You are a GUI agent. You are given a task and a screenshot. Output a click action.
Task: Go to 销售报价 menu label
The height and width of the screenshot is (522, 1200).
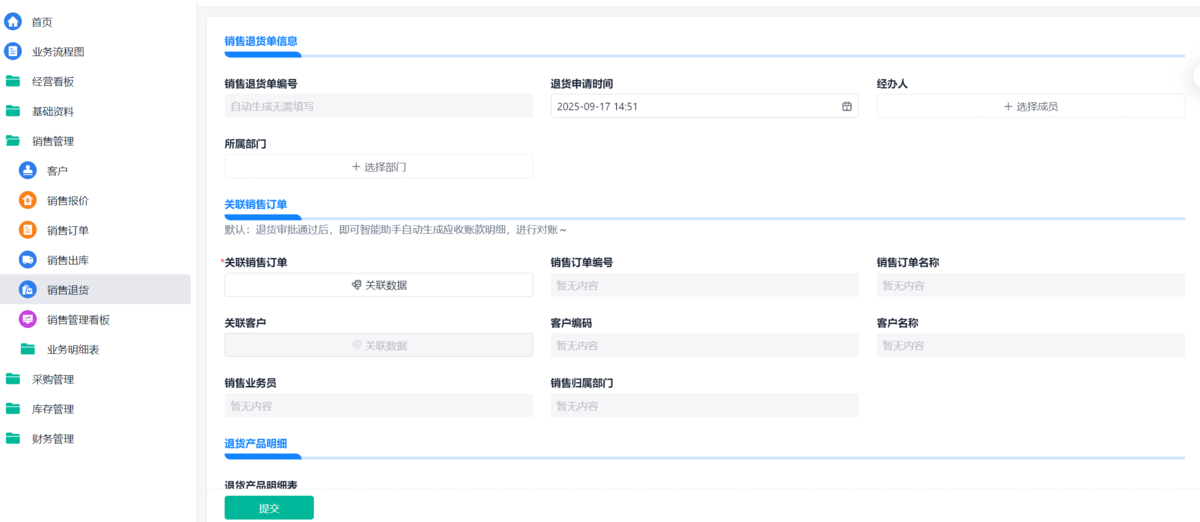[68, 200]
